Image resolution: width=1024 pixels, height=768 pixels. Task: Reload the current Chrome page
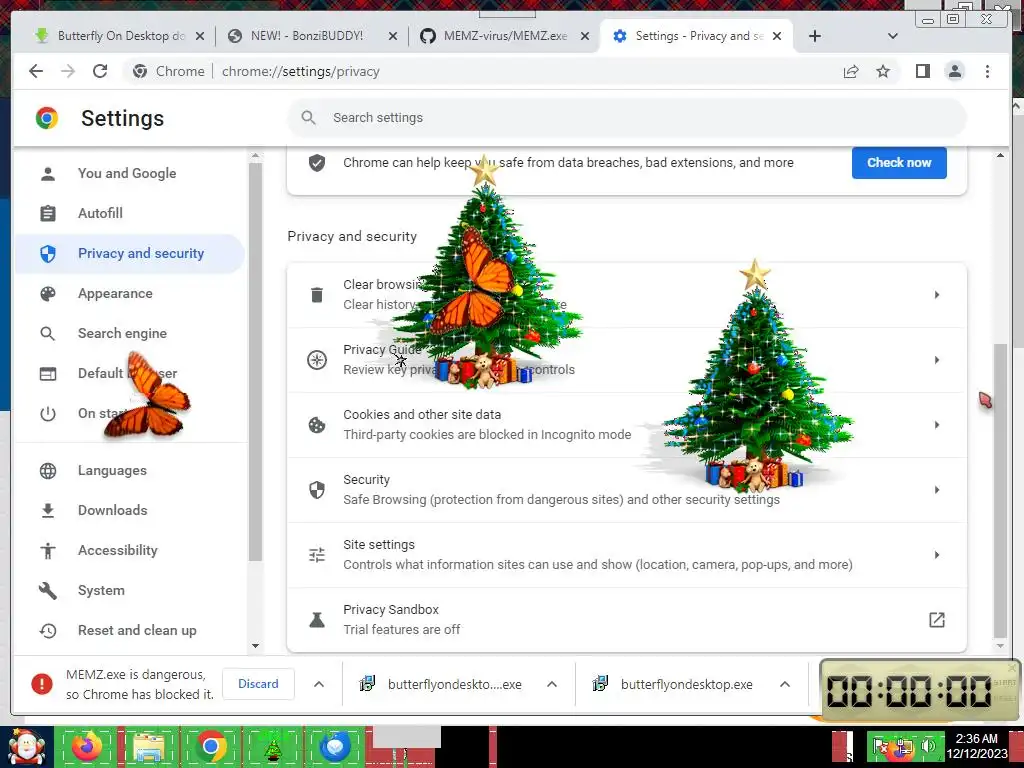click(x=100, y=71)
